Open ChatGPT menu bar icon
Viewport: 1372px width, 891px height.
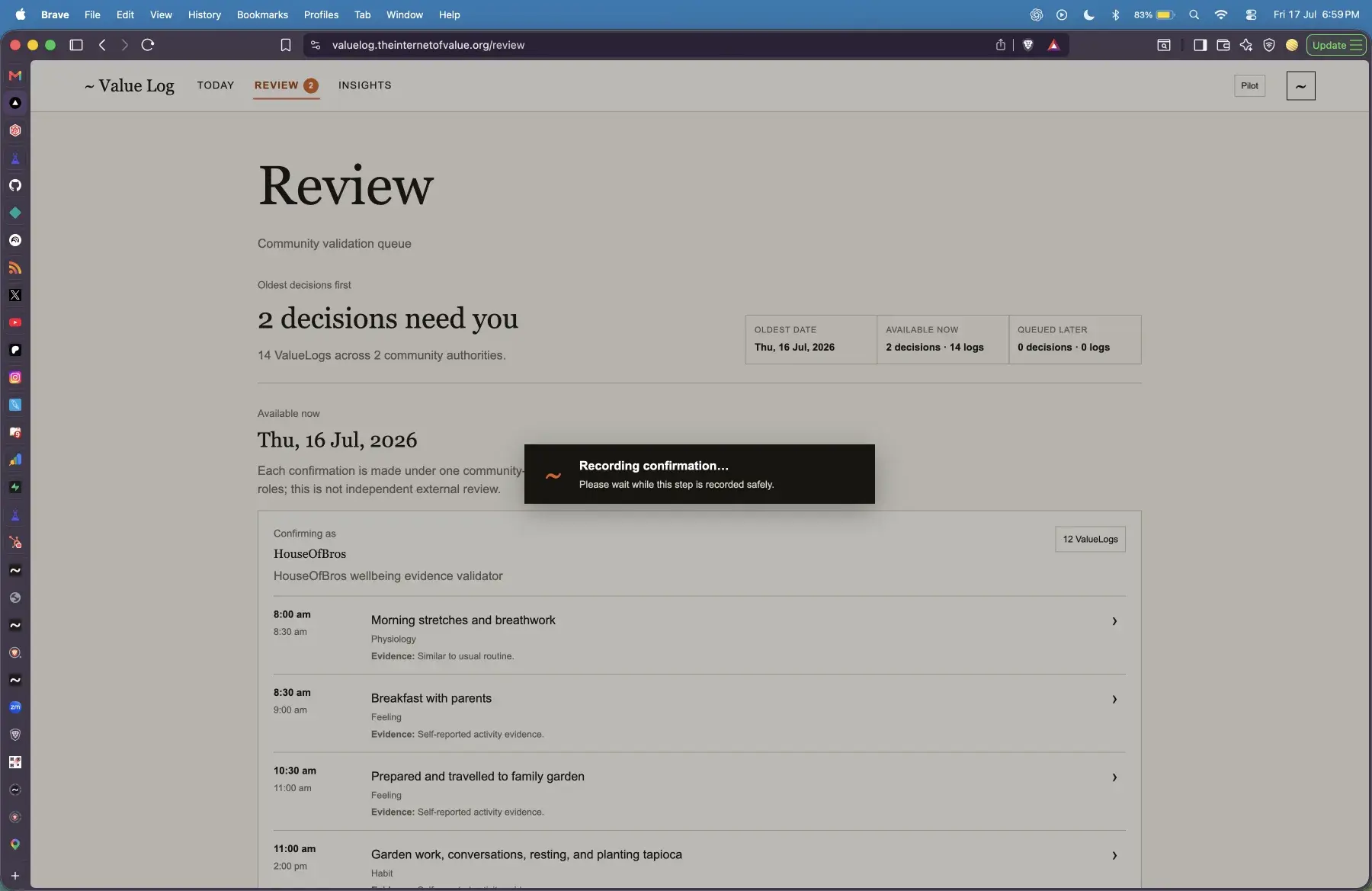[x=1036, y=14]
